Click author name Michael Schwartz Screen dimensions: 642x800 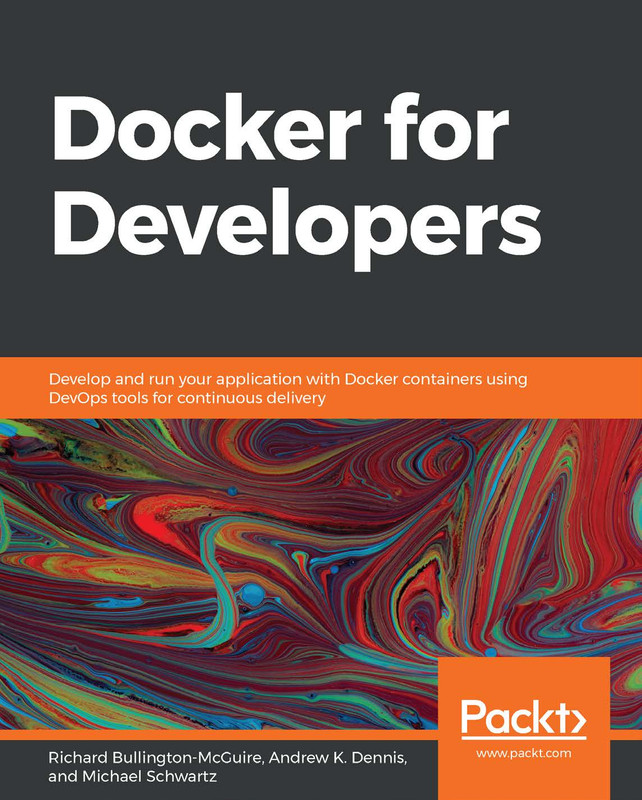pyautogui.click(x=150, y=777)
